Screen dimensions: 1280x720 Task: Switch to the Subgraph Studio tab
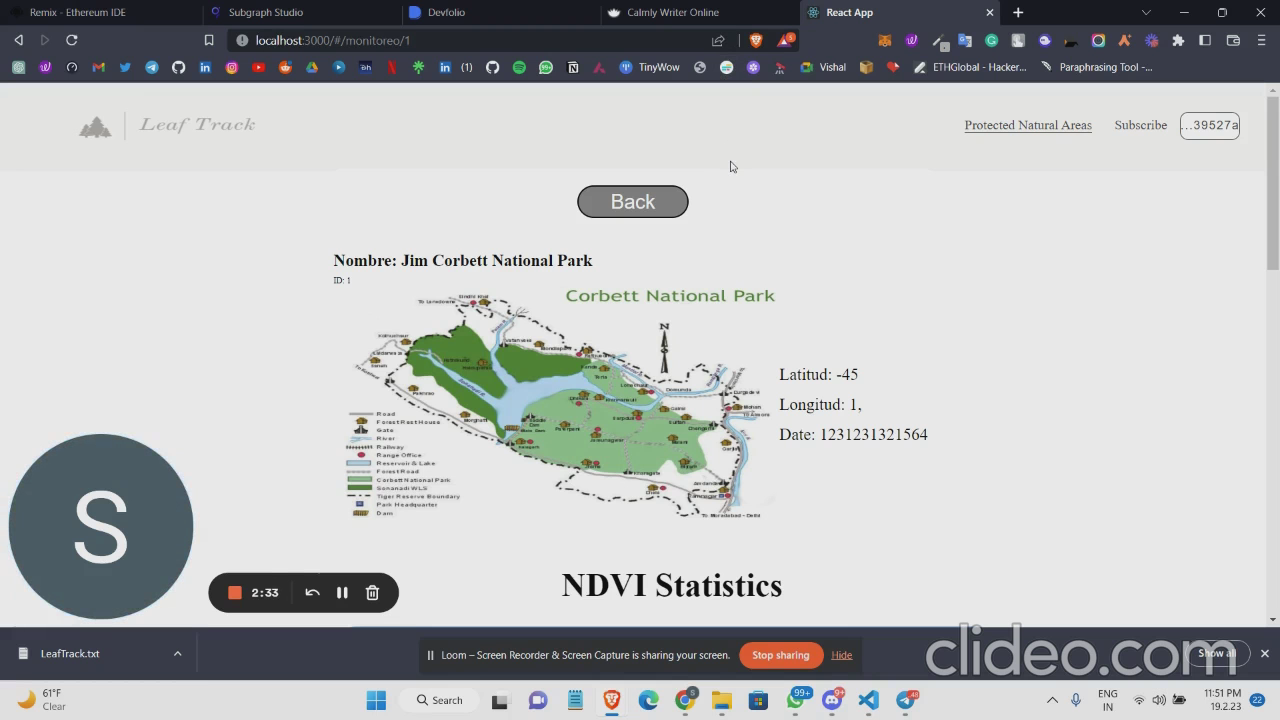point(300,12)
